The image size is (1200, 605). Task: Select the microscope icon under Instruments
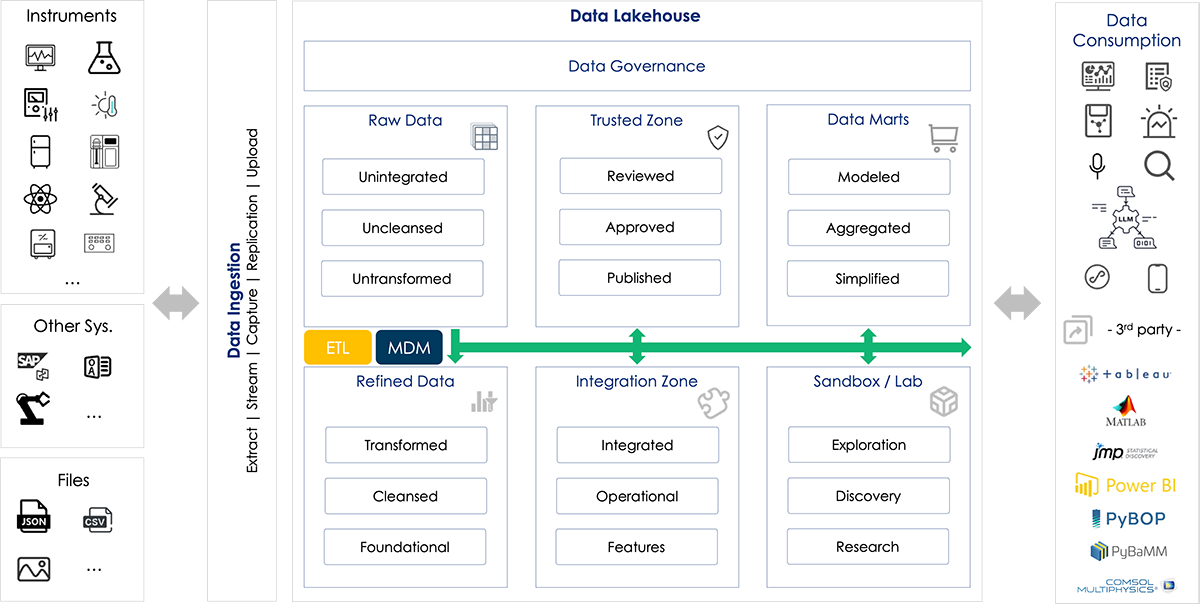[x=104, y=198]
